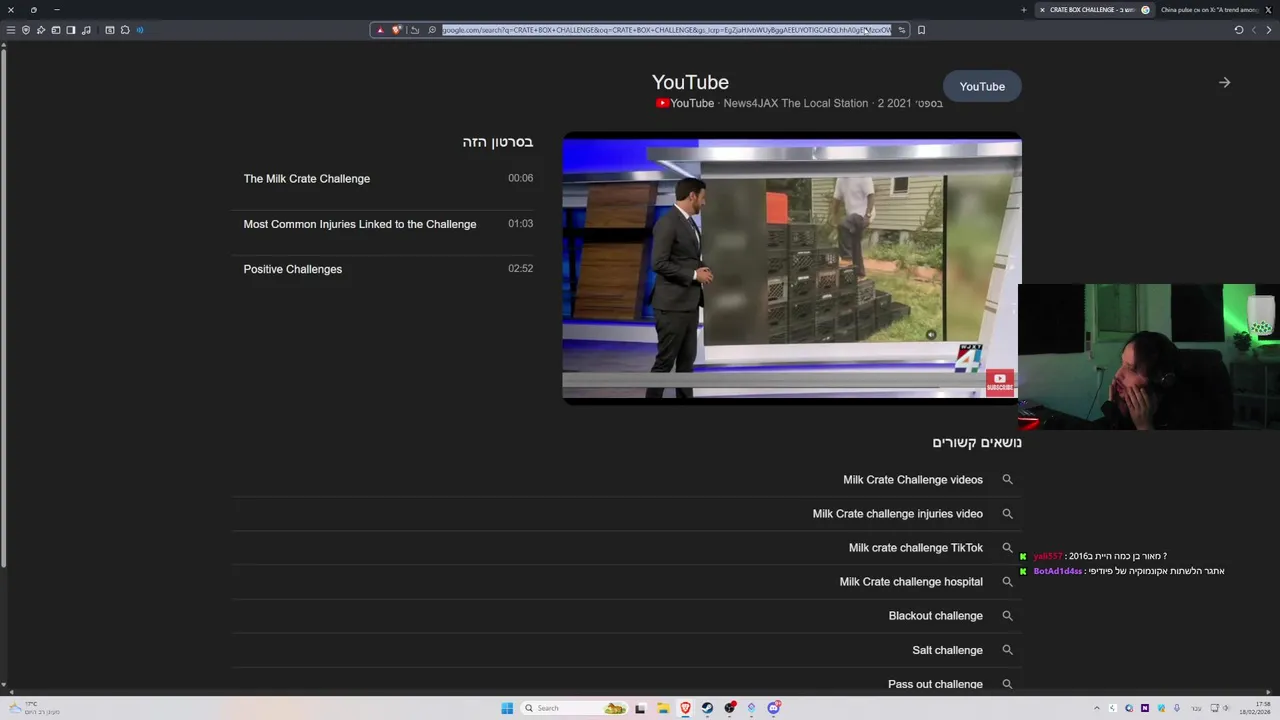Click magnifier beside Salt challenge

pos(1007,650)
